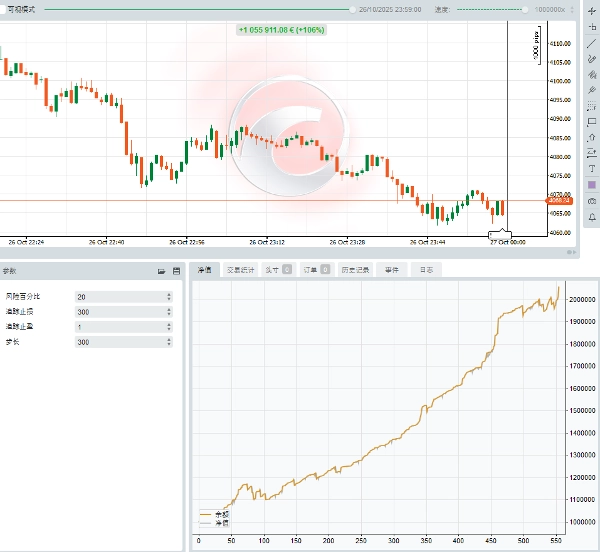Click the 1000000x speed stepper arrows
This screenshot has height=552, width=600.
(x=572, y=10)
